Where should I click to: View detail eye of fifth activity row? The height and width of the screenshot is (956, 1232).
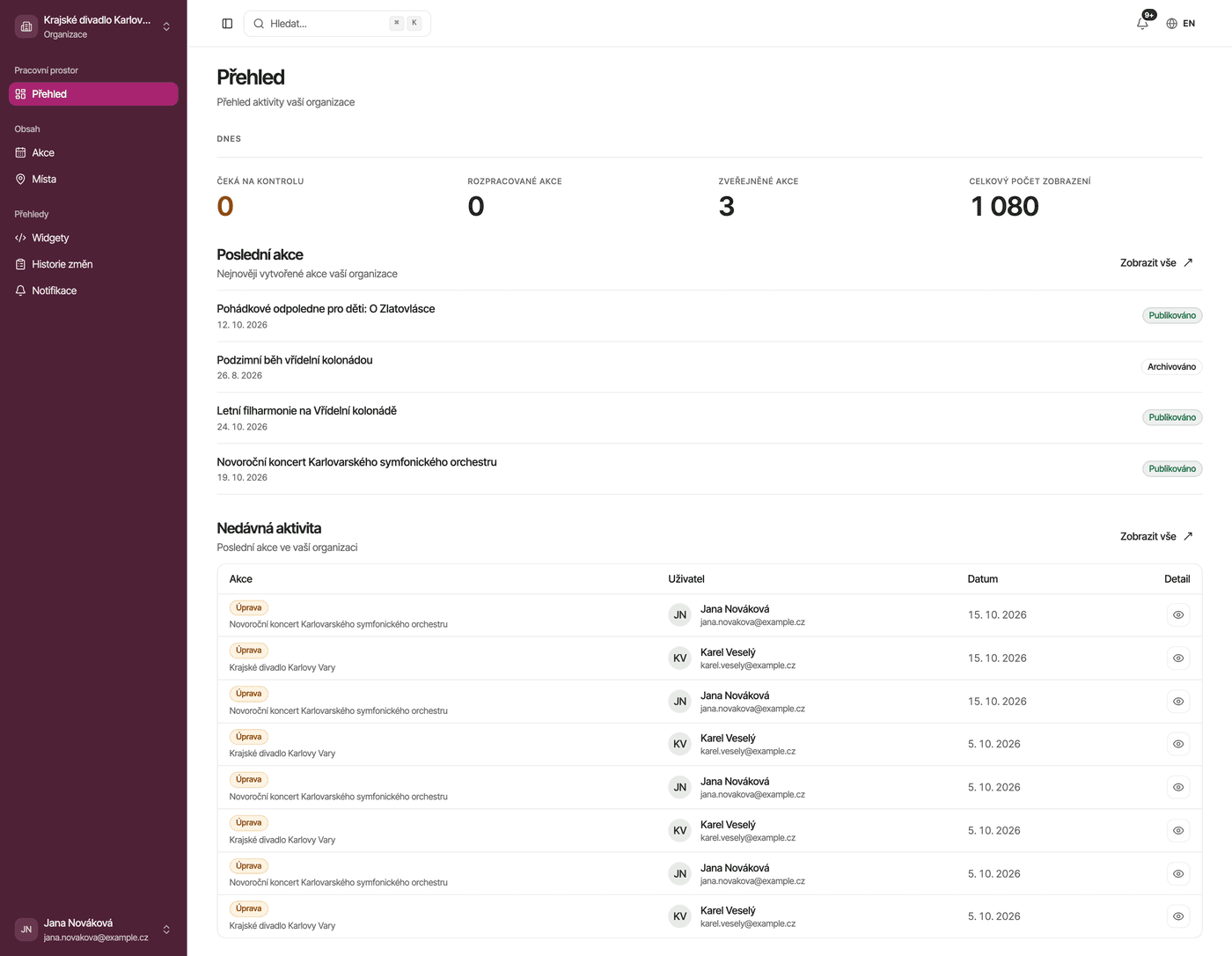(1178, 787)
